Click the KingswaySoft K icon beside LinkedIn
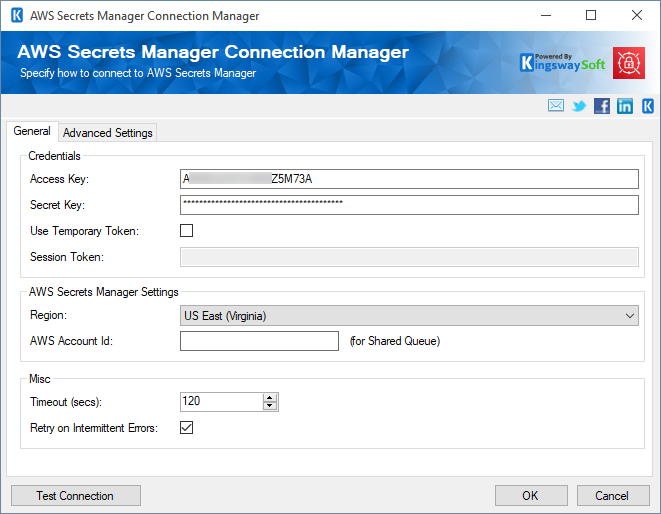The height and width of the screenshot is (514, 661). tap(648, 106)
